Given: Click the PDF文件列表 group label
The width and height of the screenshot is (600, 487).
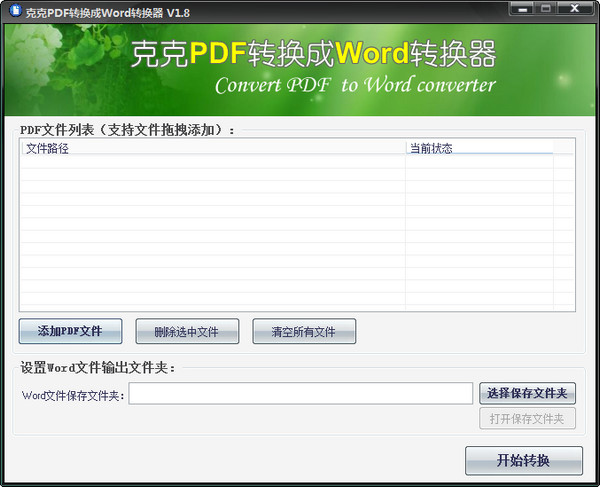Looking at the screenshot, I should pos(127,130).
